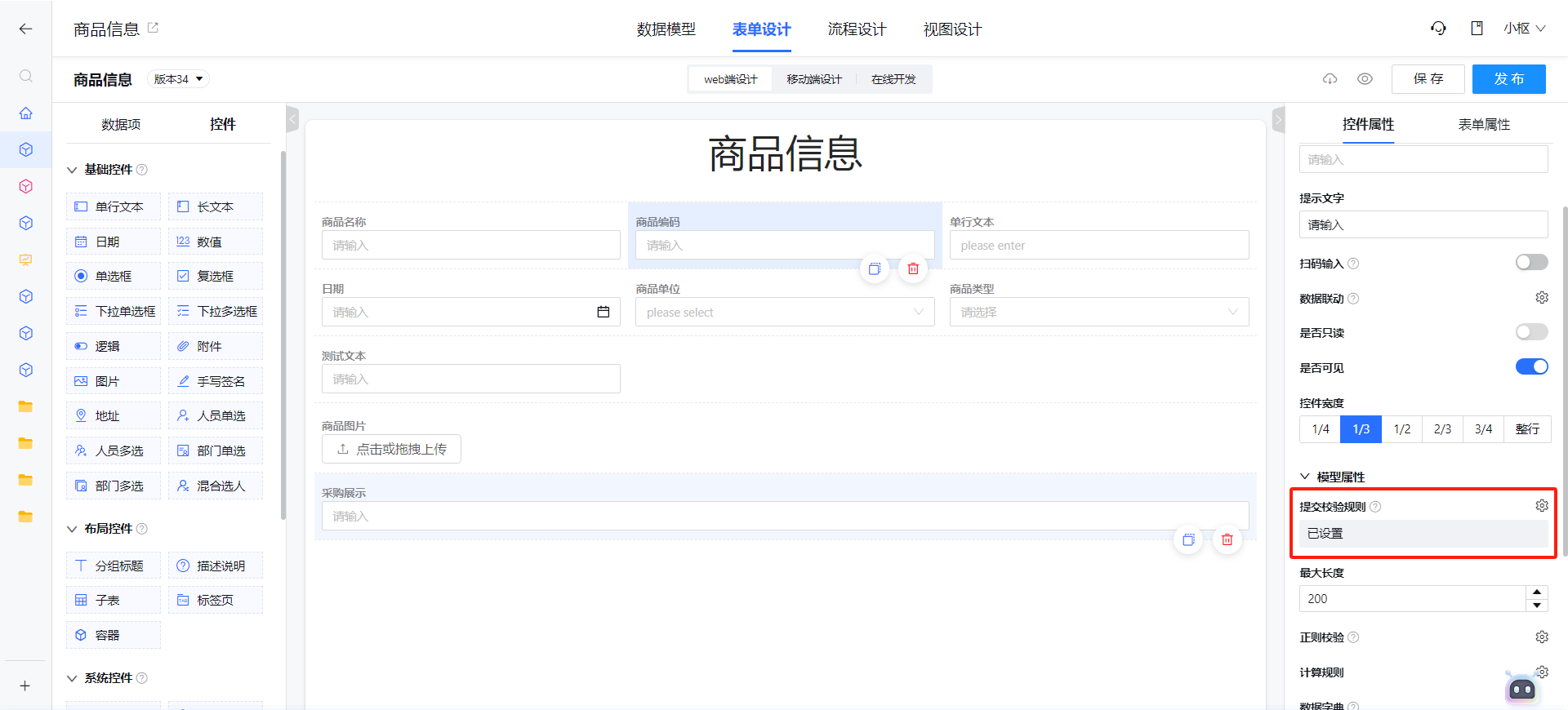Delete the 商品编码 field
The image size is (1568, 710).
point(913,268)
